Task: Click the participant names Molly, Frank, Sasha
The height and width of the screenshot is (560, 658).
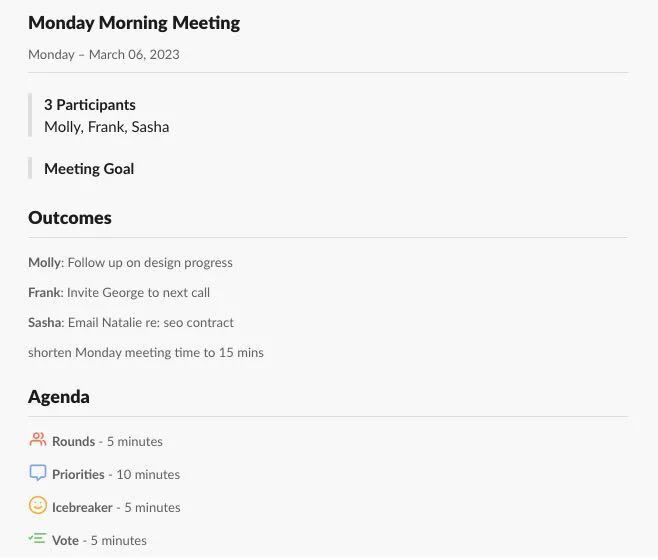Action: [x=107, y=127]
